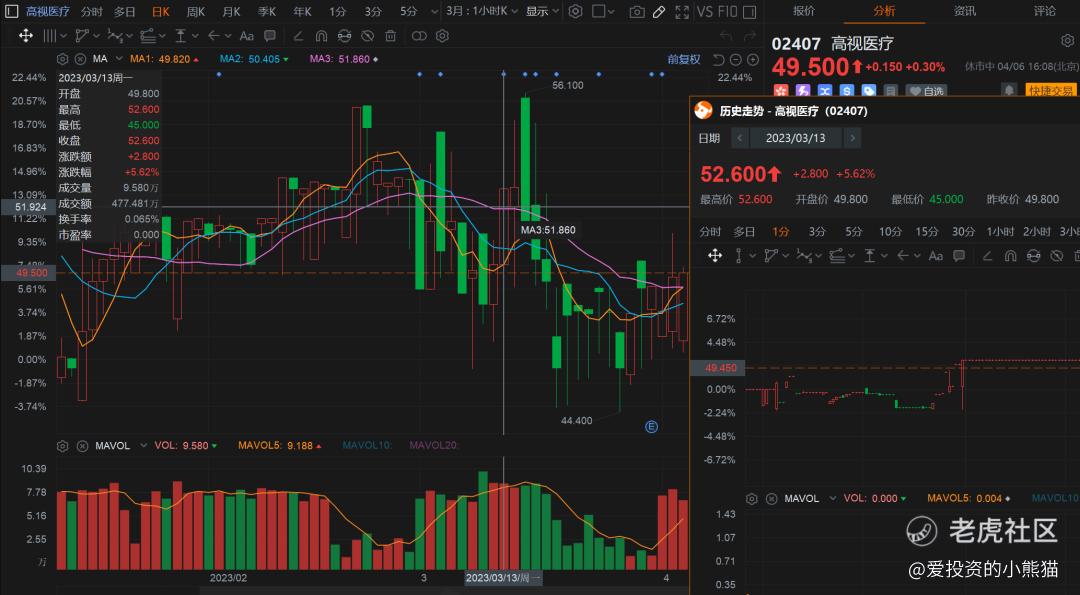Click the 2023/03/13 date field
This screenshot has height=595, width=1080.
click(796, 138)
